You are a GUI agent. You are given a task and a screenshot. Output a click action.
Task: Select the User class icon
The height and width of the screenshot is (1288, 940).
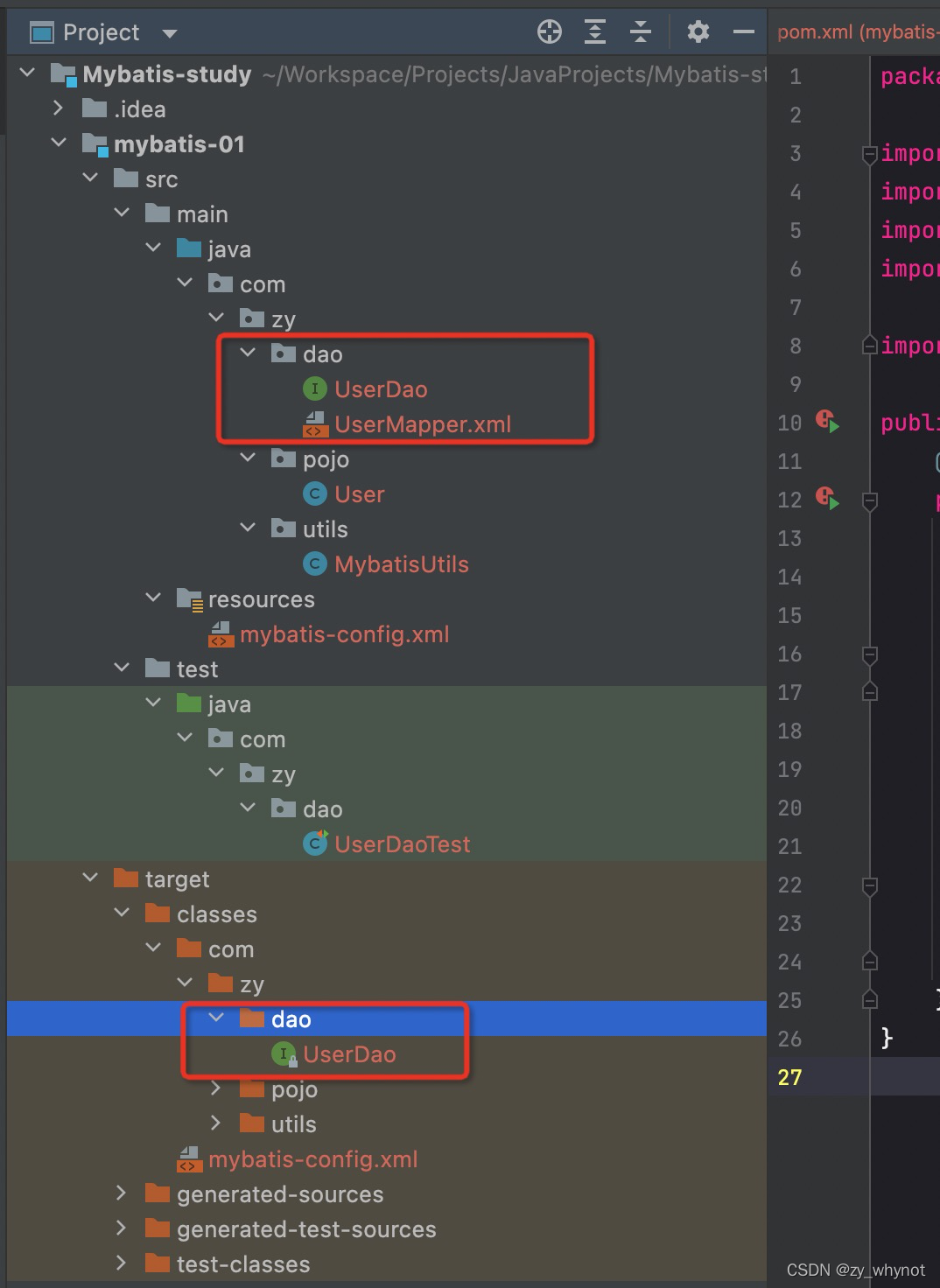pyautogui.click(x=315, y=493)
